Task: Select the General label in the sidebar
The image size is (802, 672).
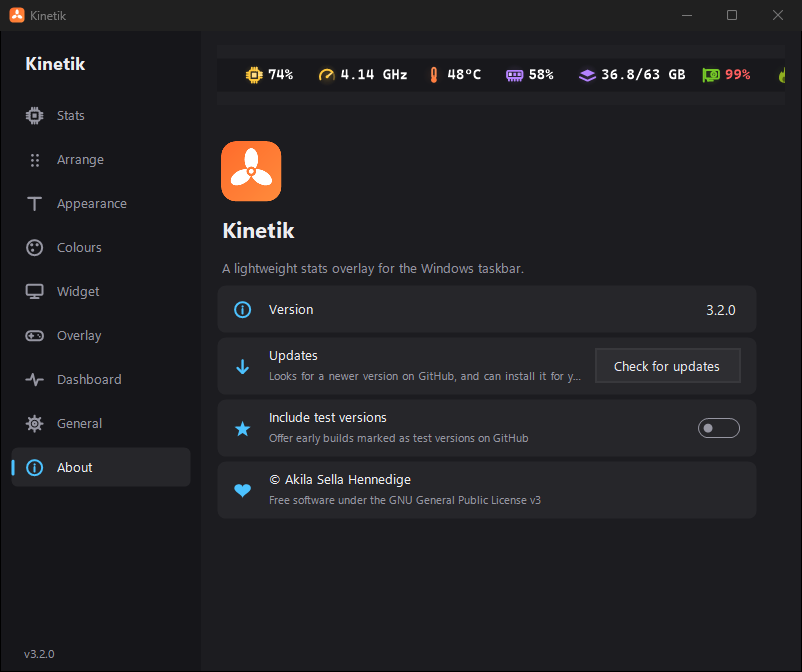Action: click(x=80, y=423)
